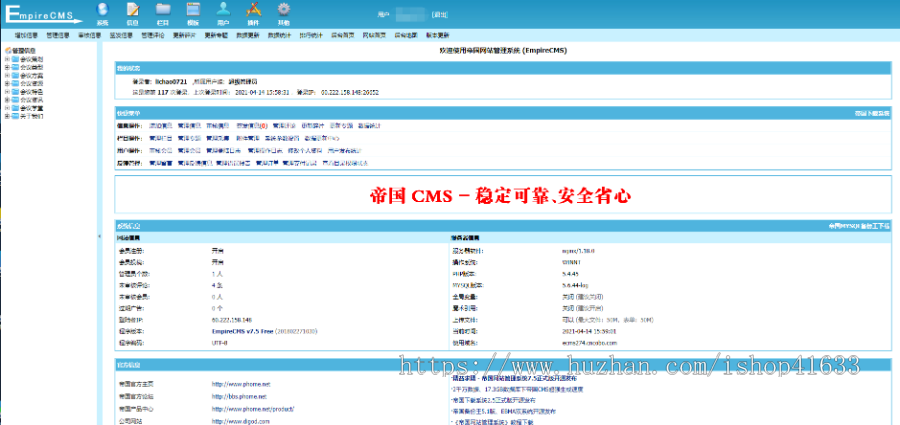The height and width of the screenshot is (425, 900).
Task: Select 签发信息 in the submenu bar
Action: tap(121, 35)
